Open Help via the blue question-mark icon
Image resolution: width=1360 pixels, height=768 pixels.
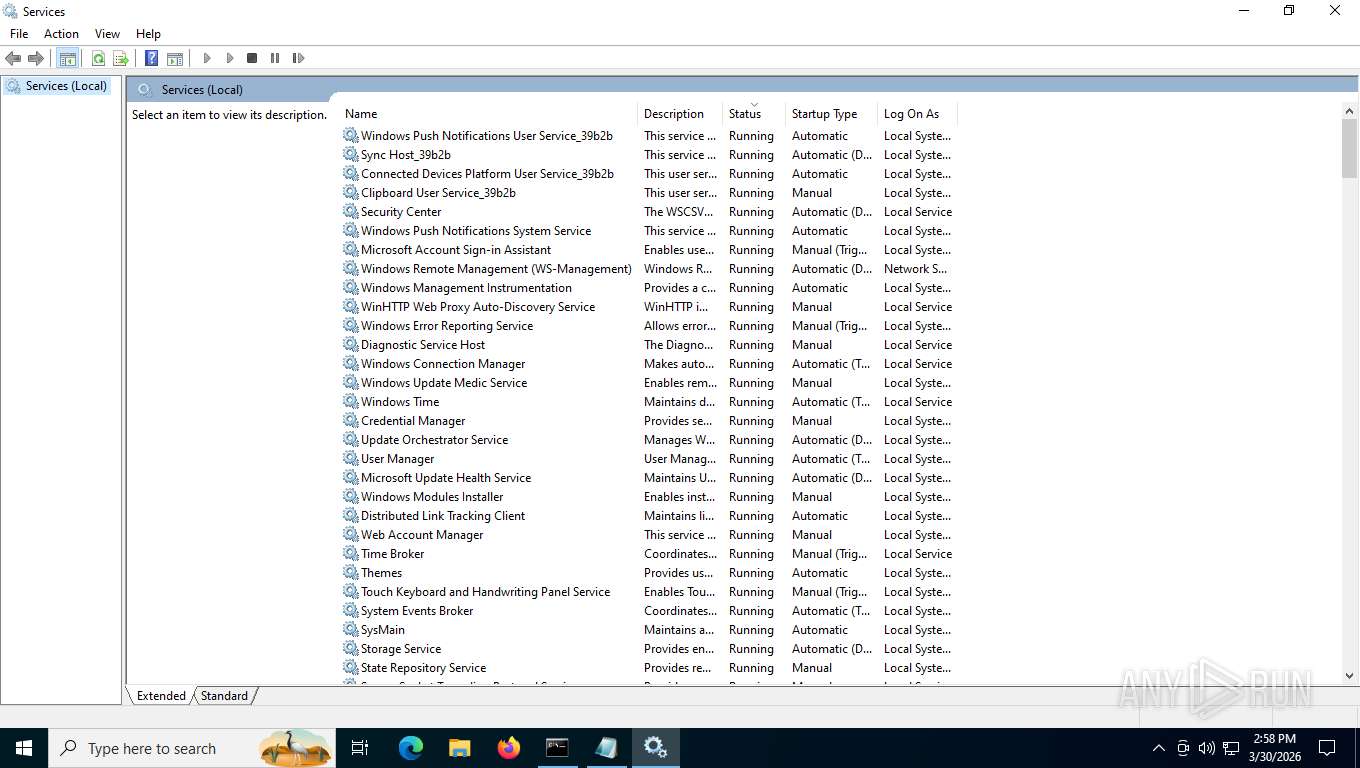pos(152,58)
